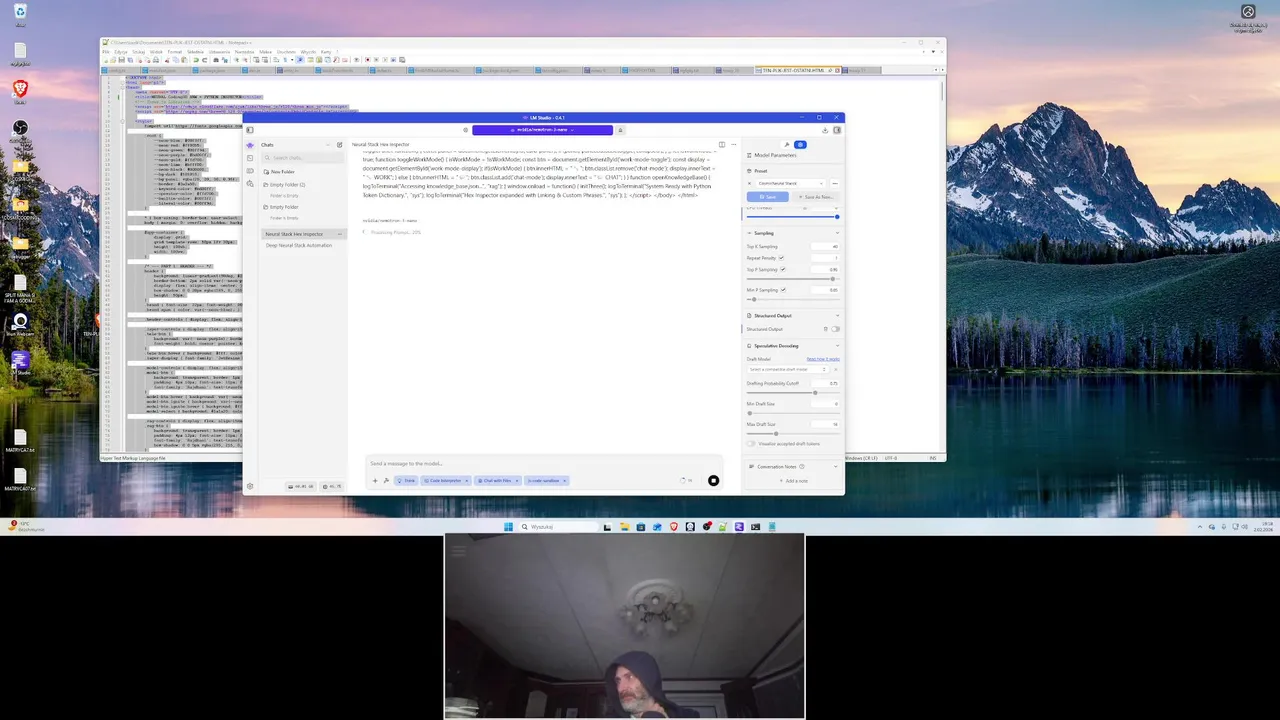Delete the Structured Output schema with trash icon
1280x720 pixels.
coord(825,329)
